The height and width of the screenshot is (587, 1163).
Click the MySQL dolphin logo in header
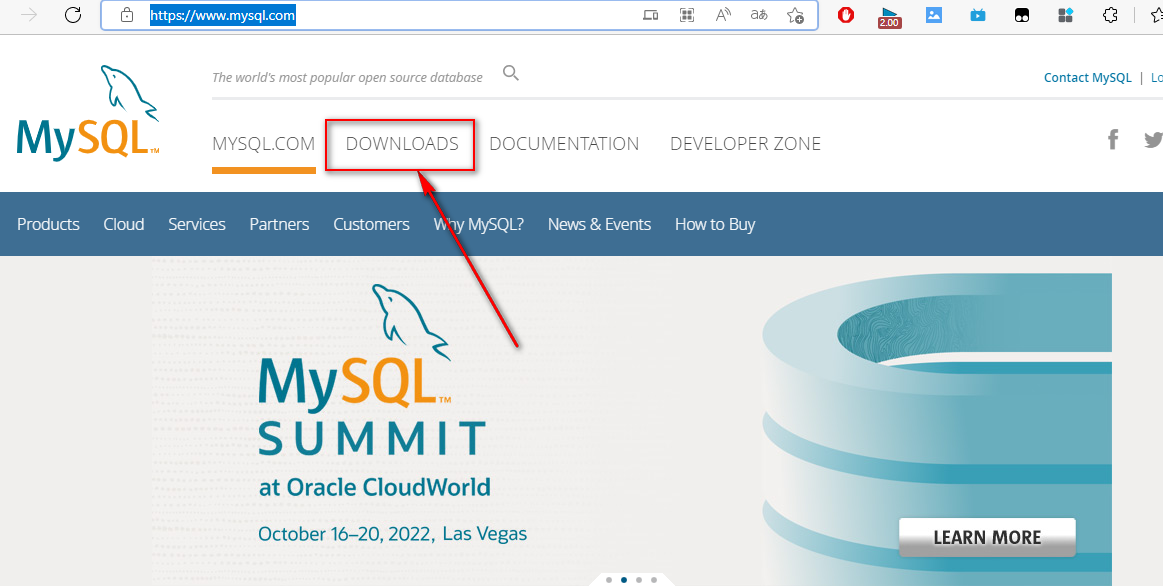[88, 111]
